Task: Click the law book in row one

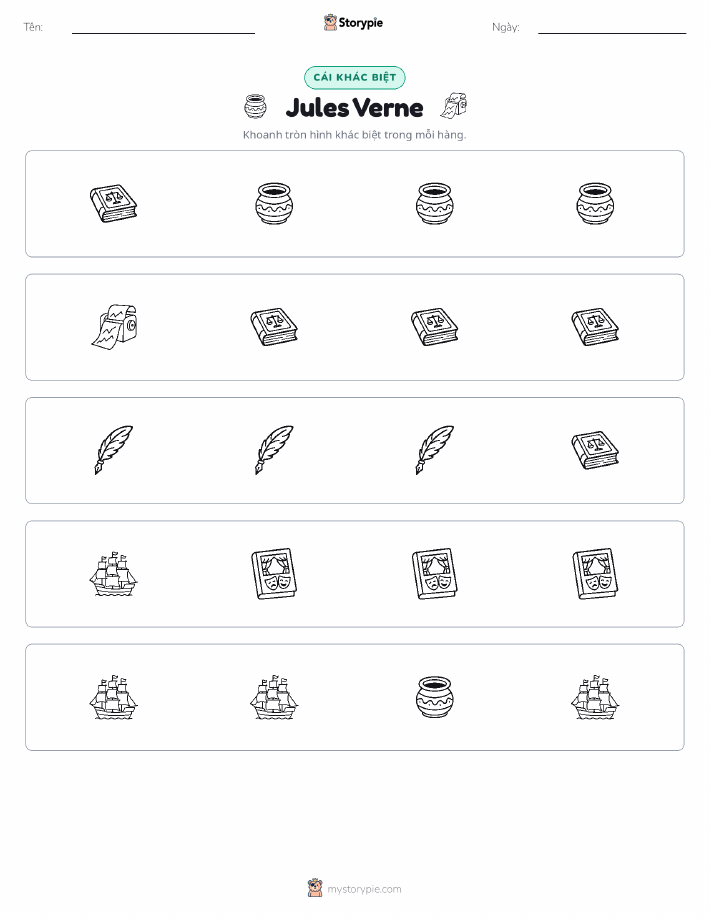Action: pyautogui.click(x=113, y=204)
